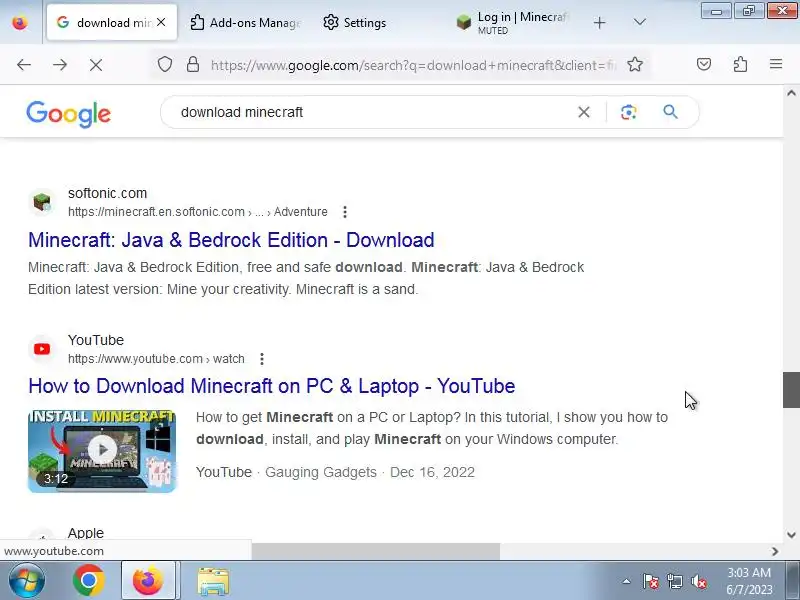Screen dimensions: 800x600
Task: Click the YouTube favicon in results
Action: 42,349
